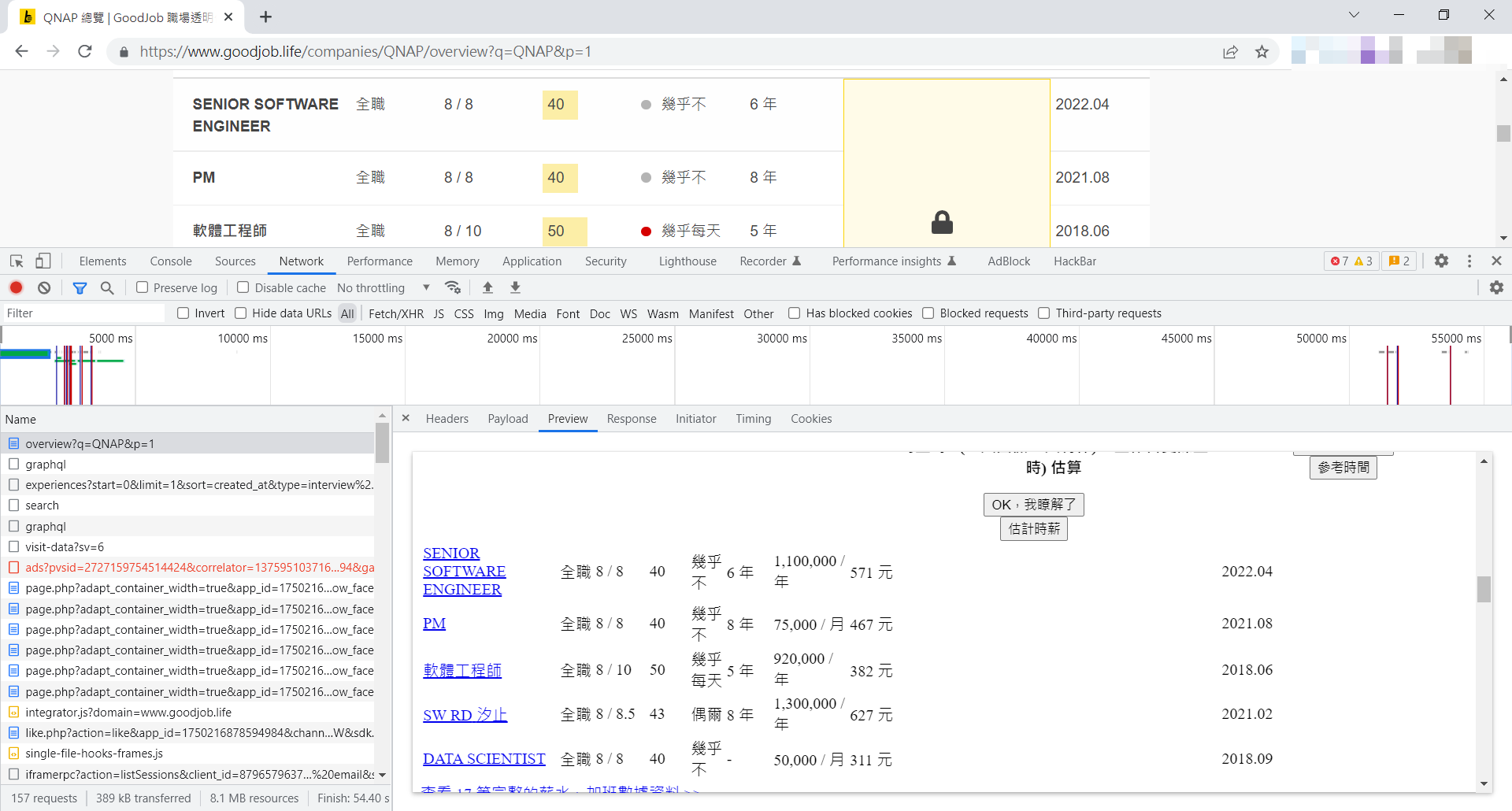Click the 估計時薪 button
Screen dimensions: 1512x811
click(x=1034, y=529)
